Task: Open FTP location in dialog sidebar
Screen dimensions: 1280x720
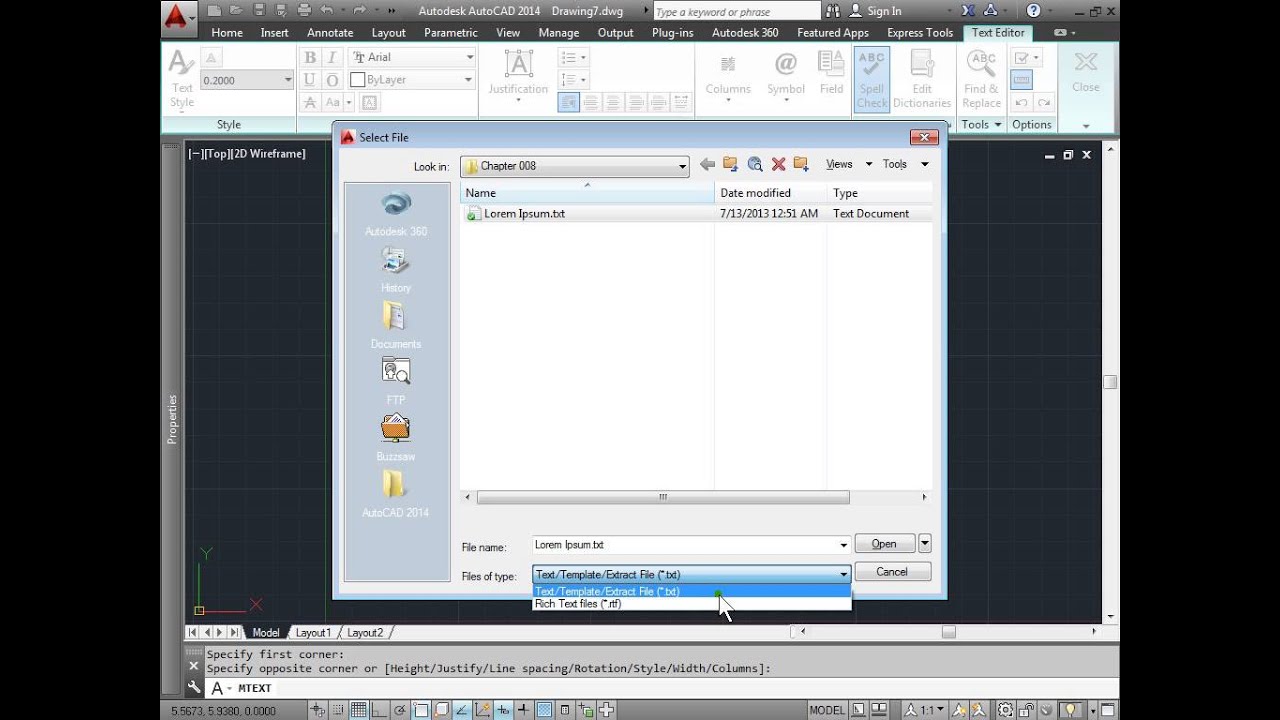Action: 396,382
